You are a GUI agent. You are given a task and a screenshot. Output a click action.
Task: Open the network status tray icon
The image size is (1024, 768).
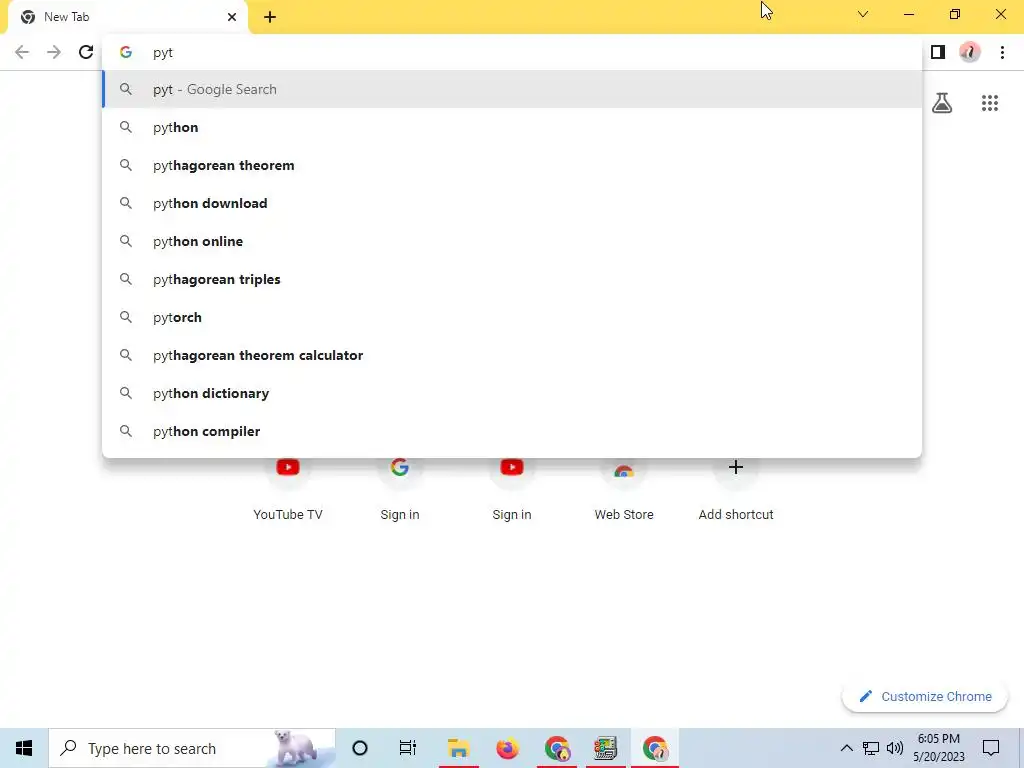pyautogui.click(x=871, y=748)
